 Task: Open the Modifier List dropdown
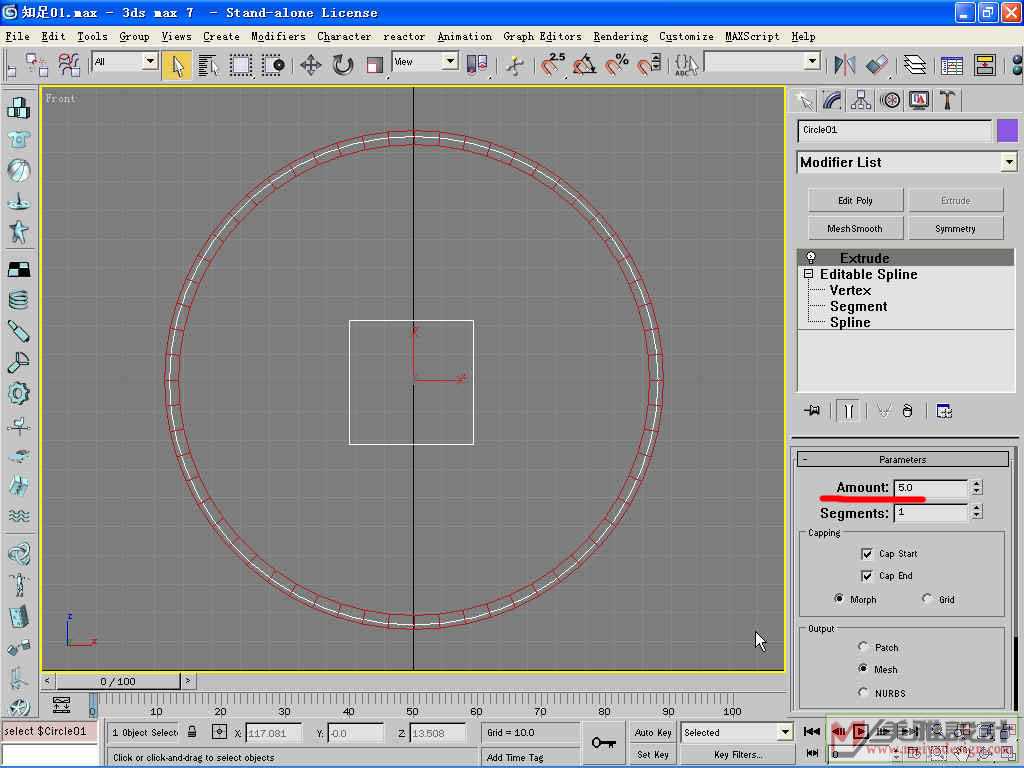[1009, 162]
